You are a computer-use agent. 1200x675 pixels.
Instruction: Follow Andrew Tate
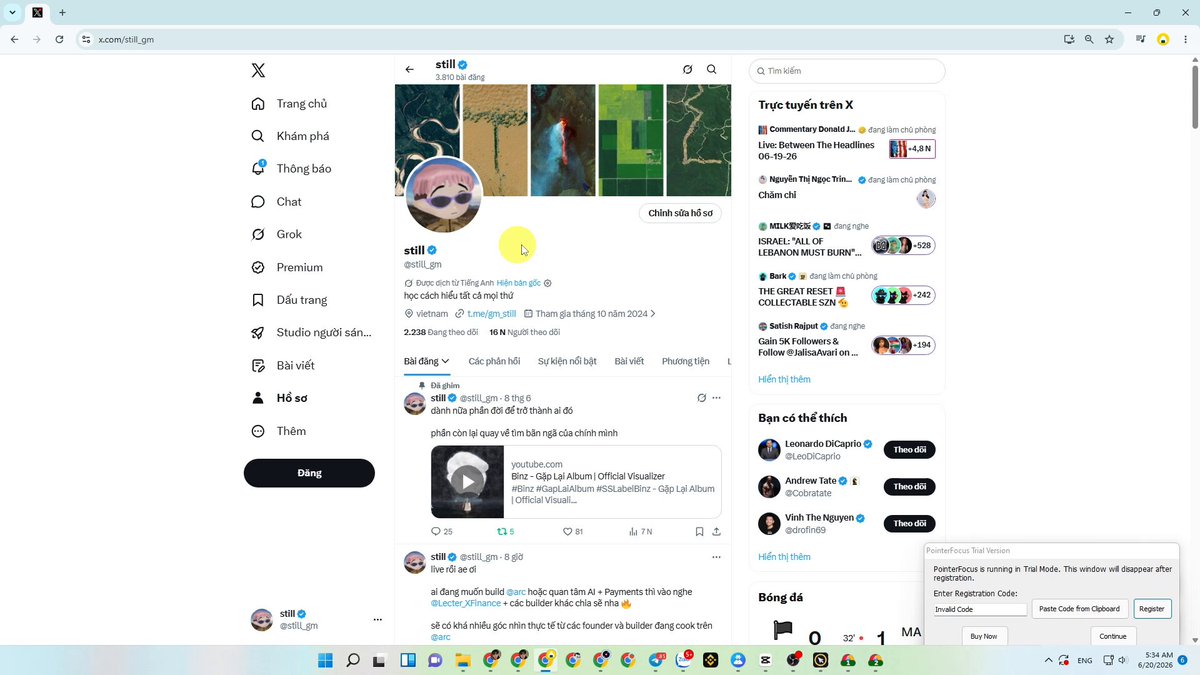tap(909, 487)
